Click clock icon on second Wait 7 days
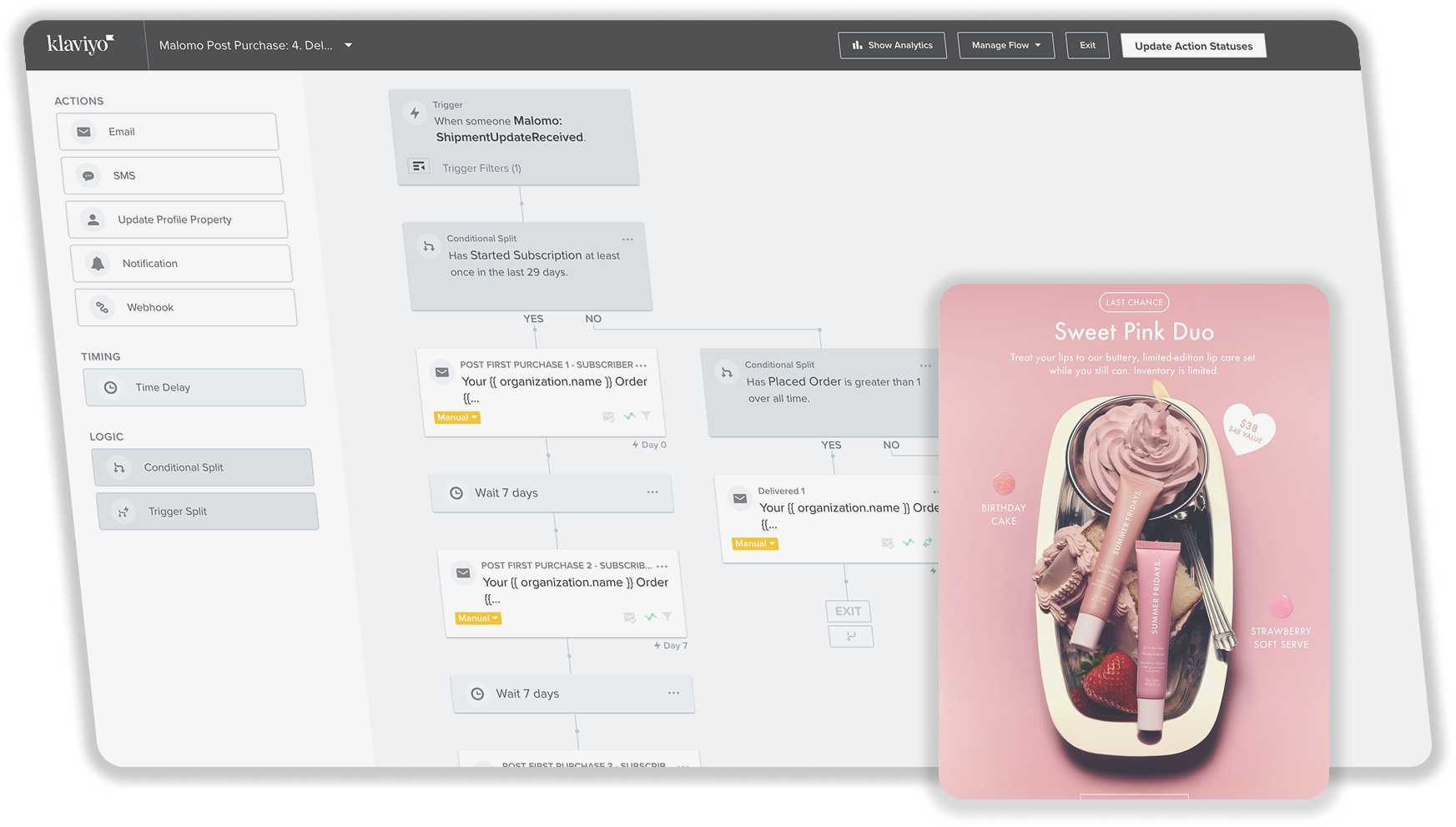This screenshot has width=1456, height=827. (x=477, y=694)
